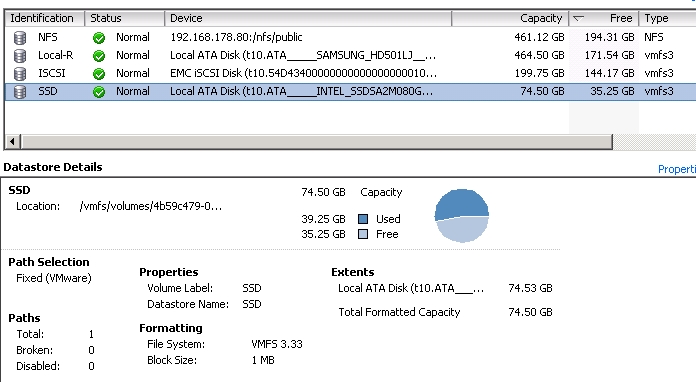The width and height of the screenshot is (696, 382).
Task: Click capacity value 464.50 GB
Action: (539, 55)
